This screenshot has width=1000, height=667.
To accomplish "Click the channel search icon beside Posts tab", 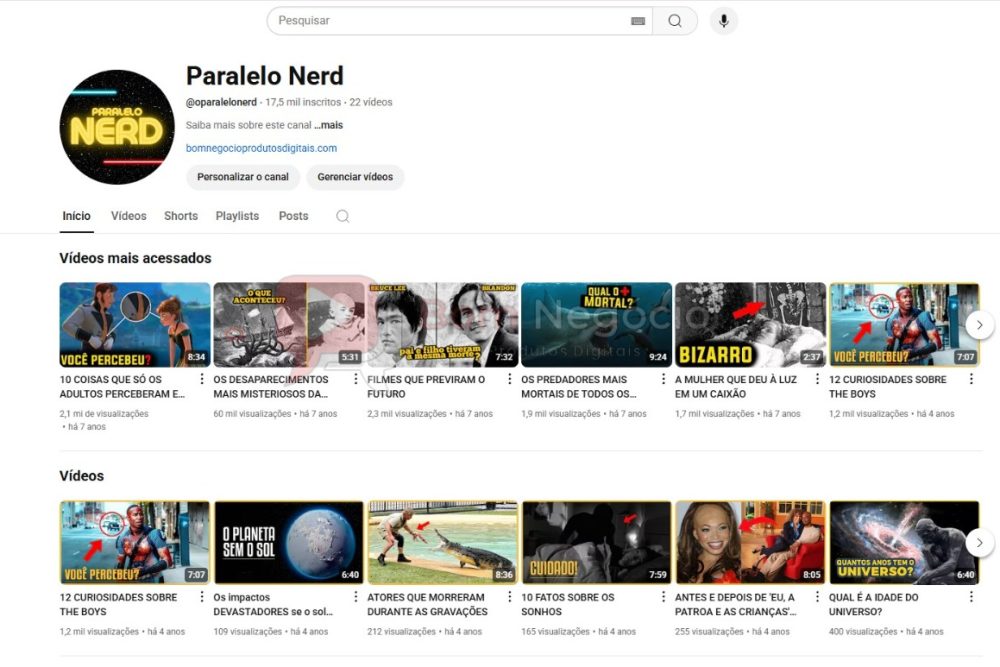I will pos(342,216).
